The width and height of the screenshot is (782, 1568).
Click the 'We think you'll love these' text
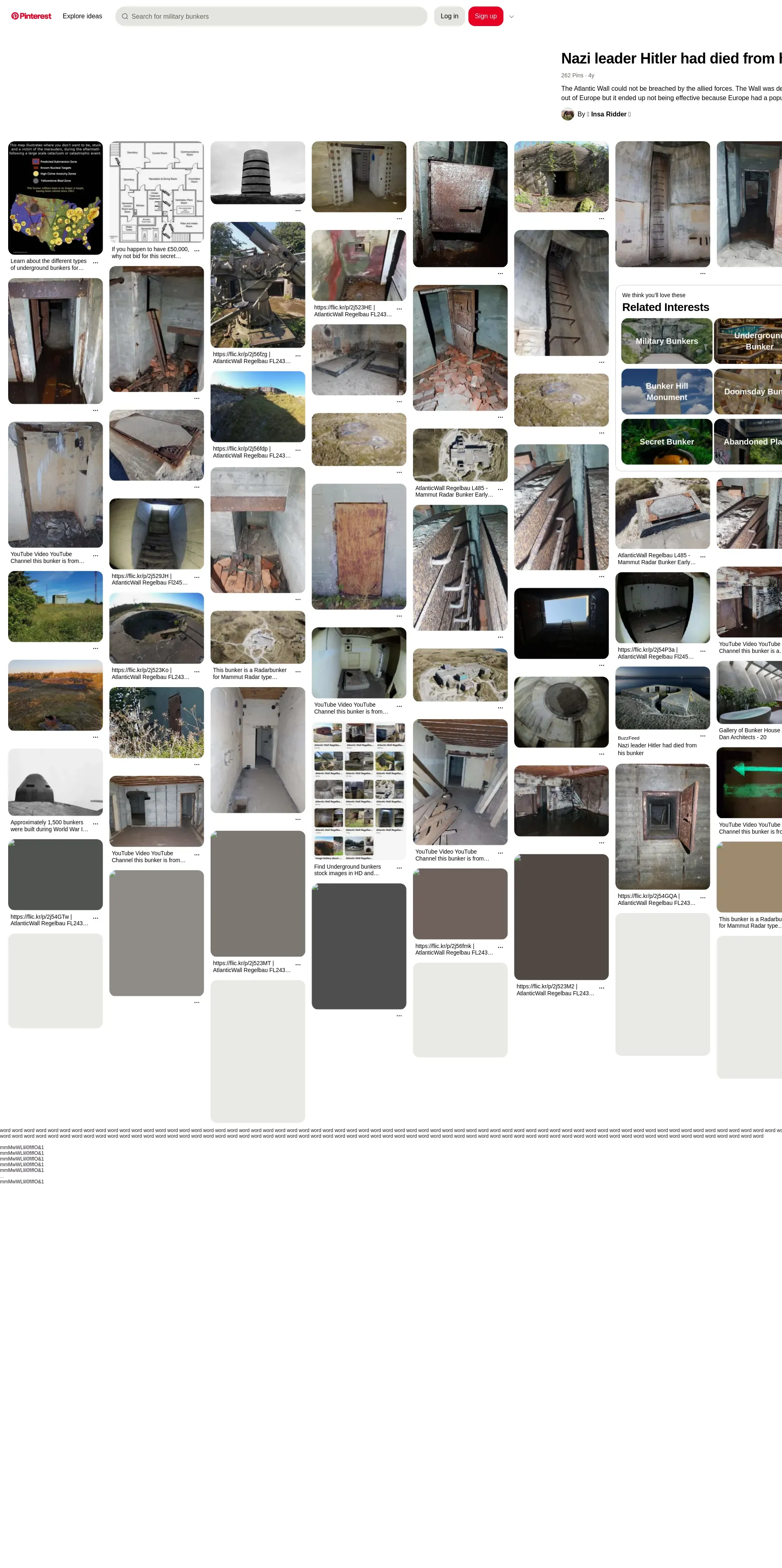click(653, 295)
